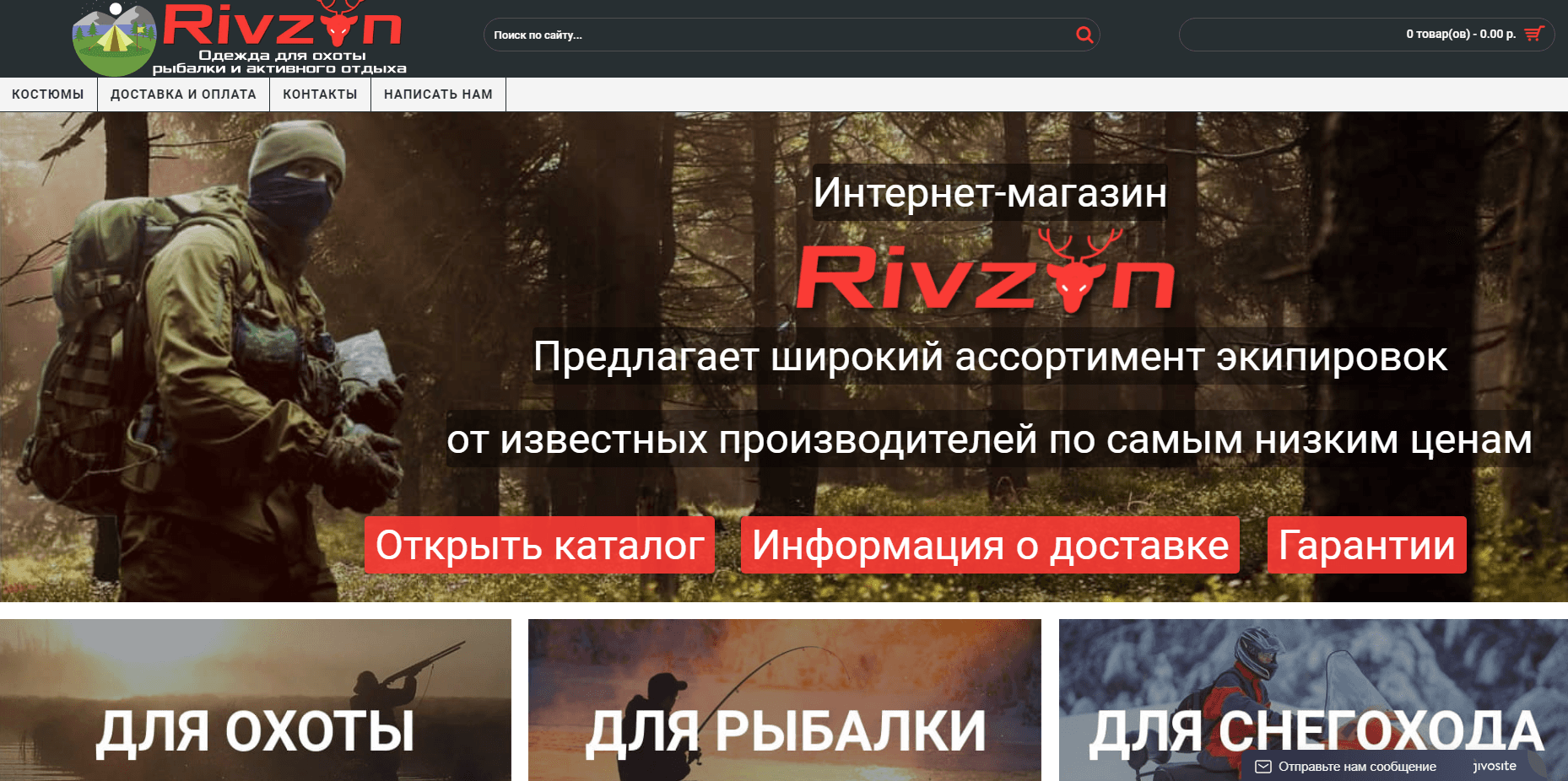1568x781 pixels.
Task: Click the round camping tent logo
Action: pos(114,39)
